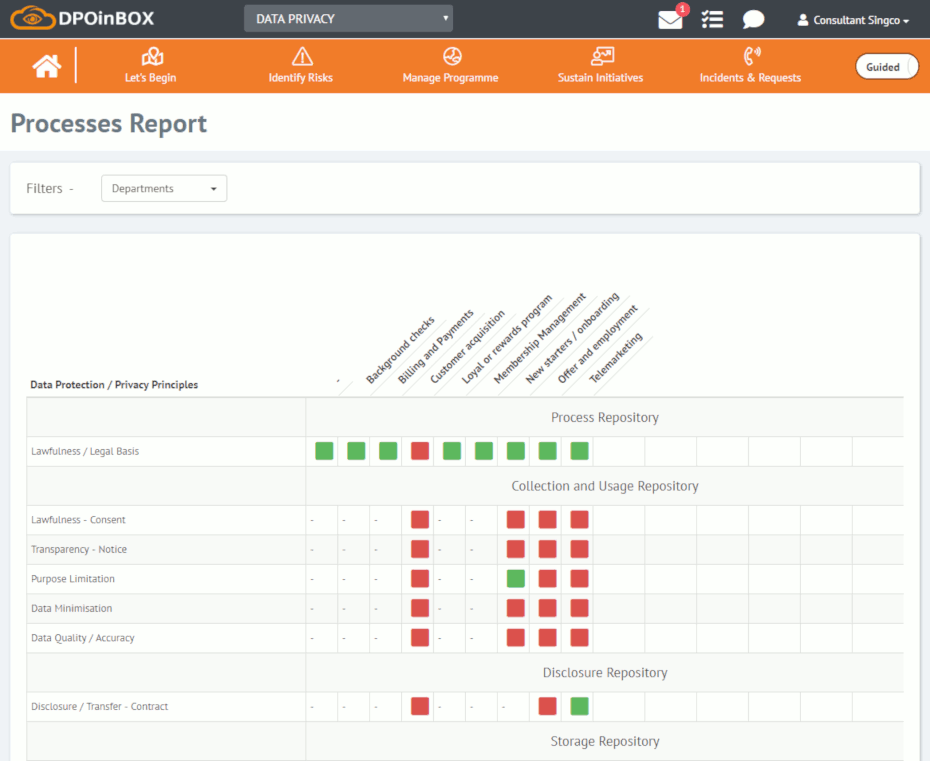
Task: Click the Manage Programme chart icon
Action: (451, 56)
